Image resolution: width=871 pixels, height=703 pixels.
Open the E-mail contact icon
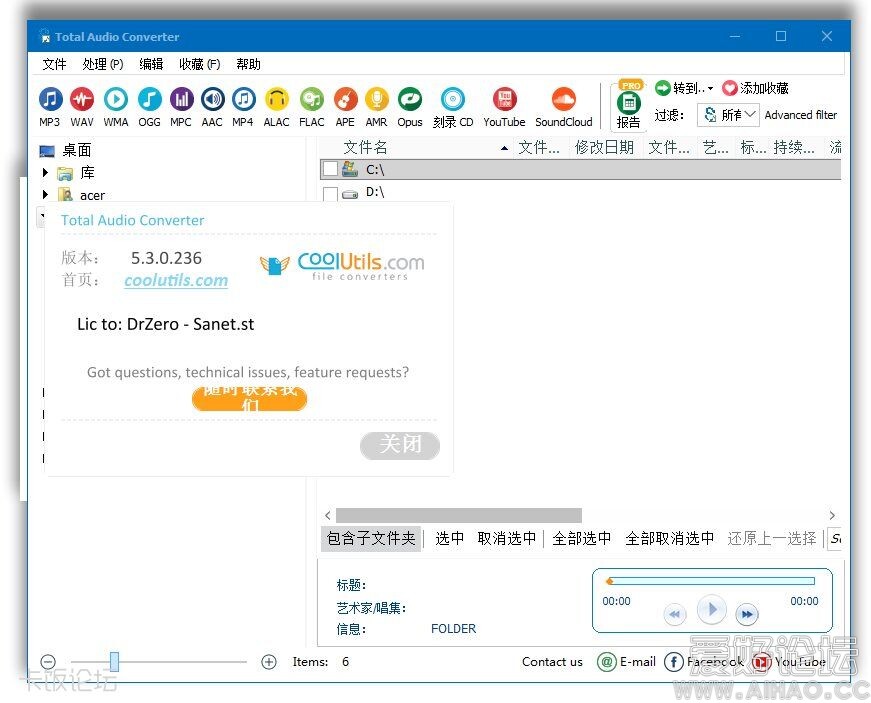pos(607,661)
